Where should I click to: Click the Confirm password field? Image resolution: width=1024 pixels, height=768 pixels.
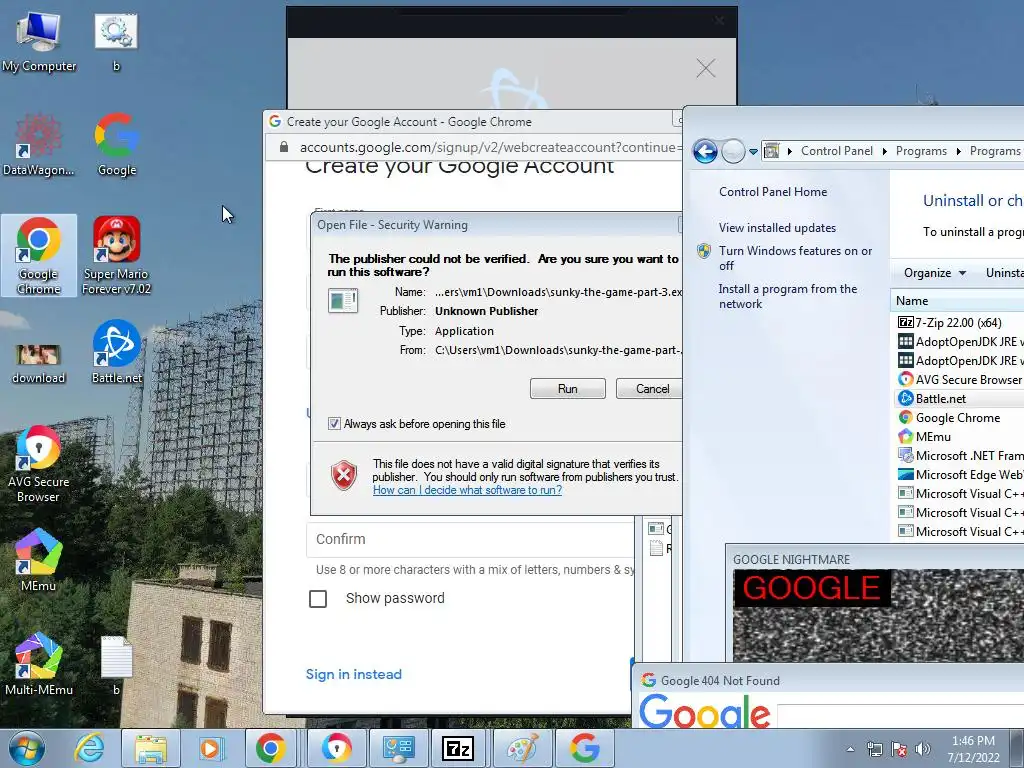click(470, 539)
